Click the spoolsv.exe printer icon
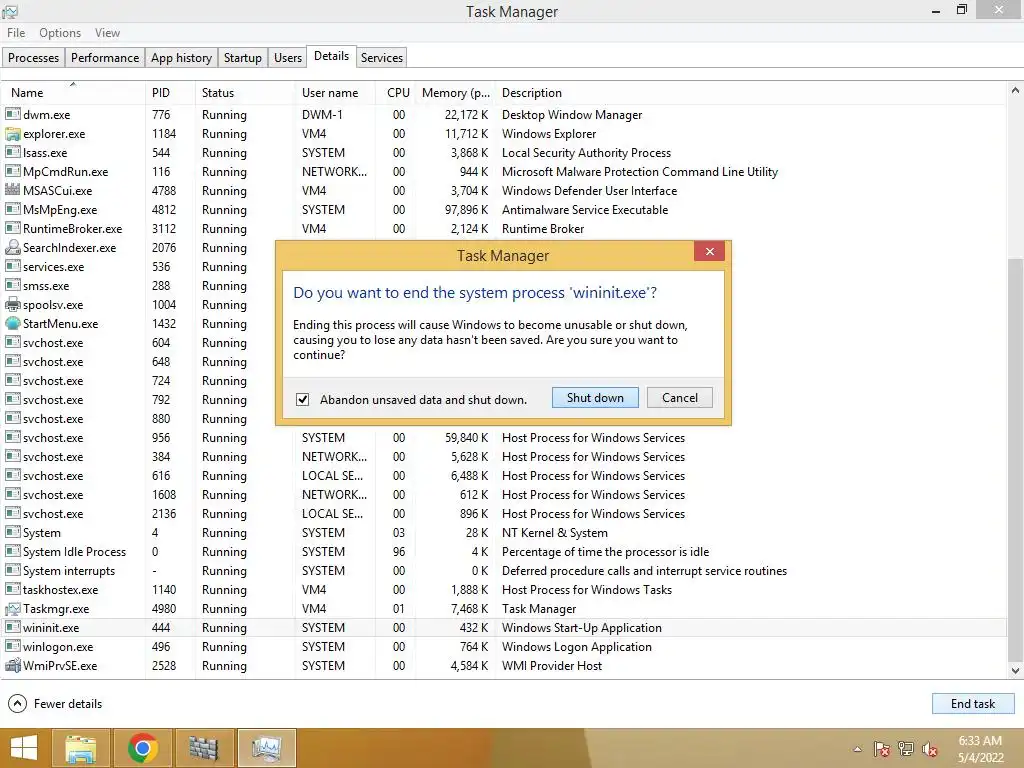The image size is (1024, 768). coord(12,304)
